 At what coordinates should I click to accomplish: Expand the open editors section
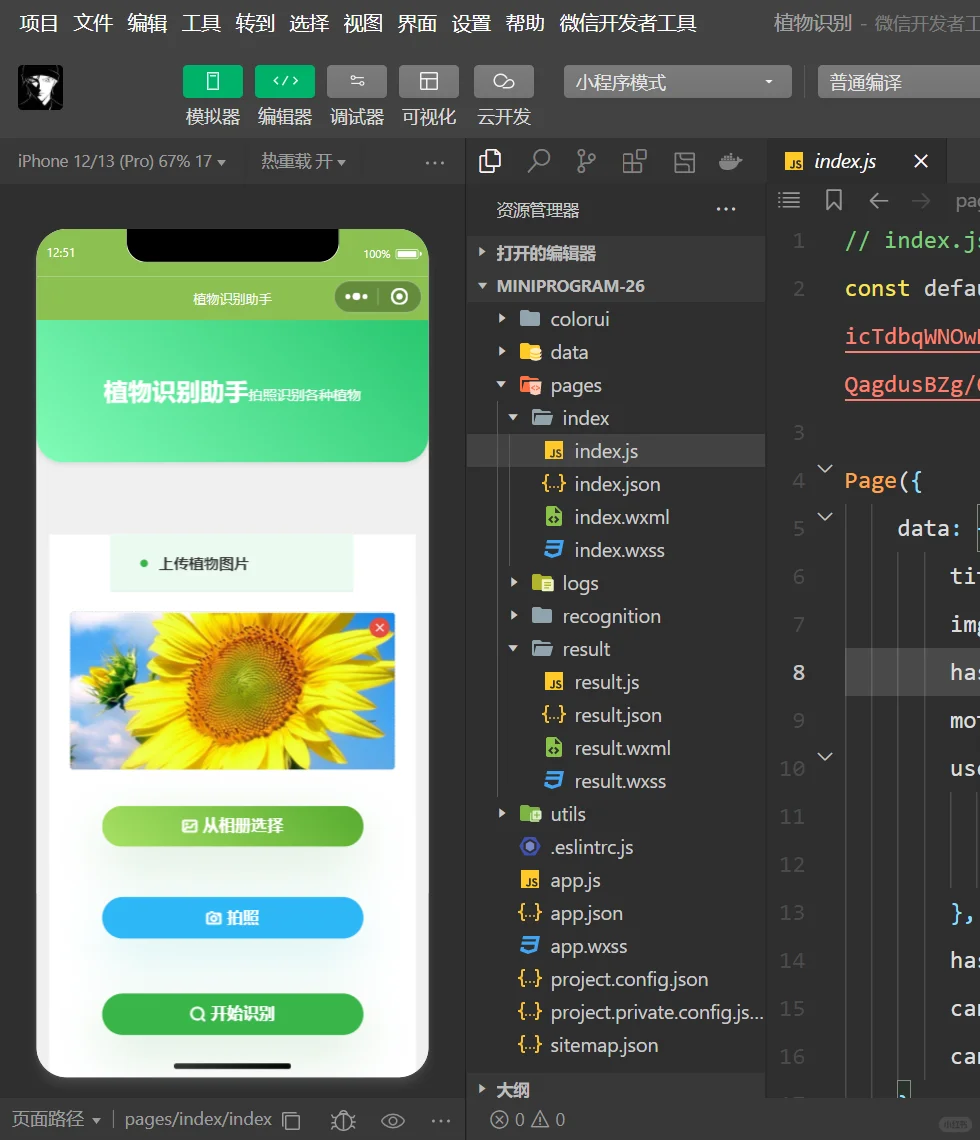tap(616, 253)
